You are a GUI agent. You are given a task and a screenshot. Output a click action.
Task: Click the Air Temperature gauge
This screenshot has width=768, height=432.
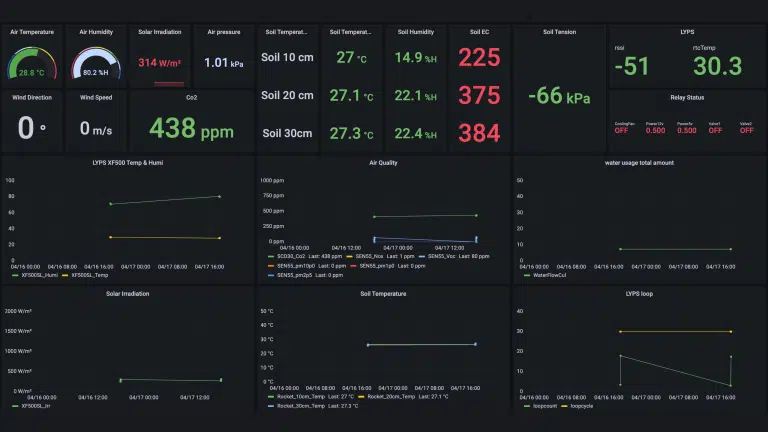(32, 63)
